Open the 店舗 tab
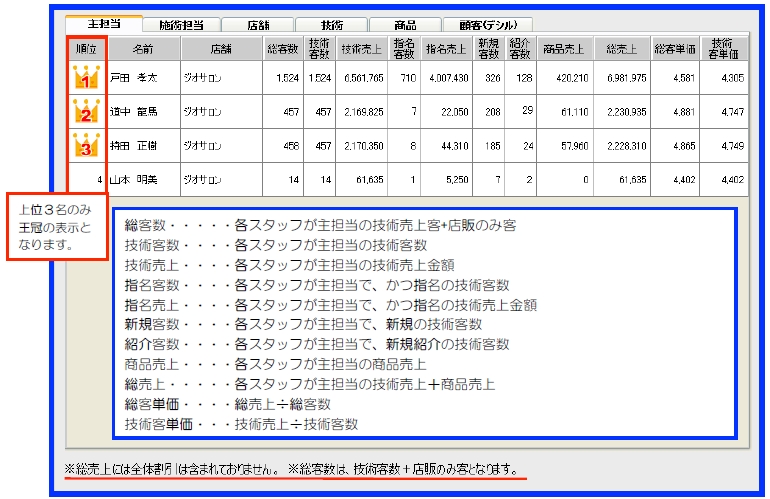Screen dimensions: 770x499 pyautogui.click(x=255, y=24)
